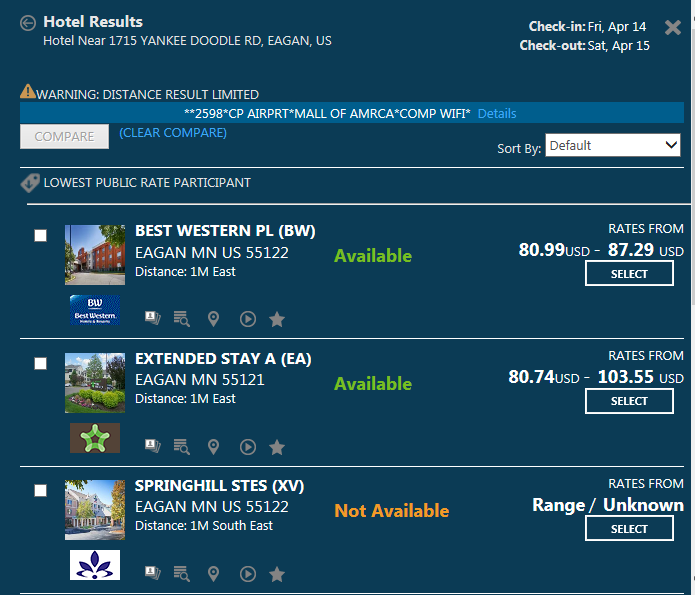
Task: Show Best Western location map pin
Action: tap(214, 319)
